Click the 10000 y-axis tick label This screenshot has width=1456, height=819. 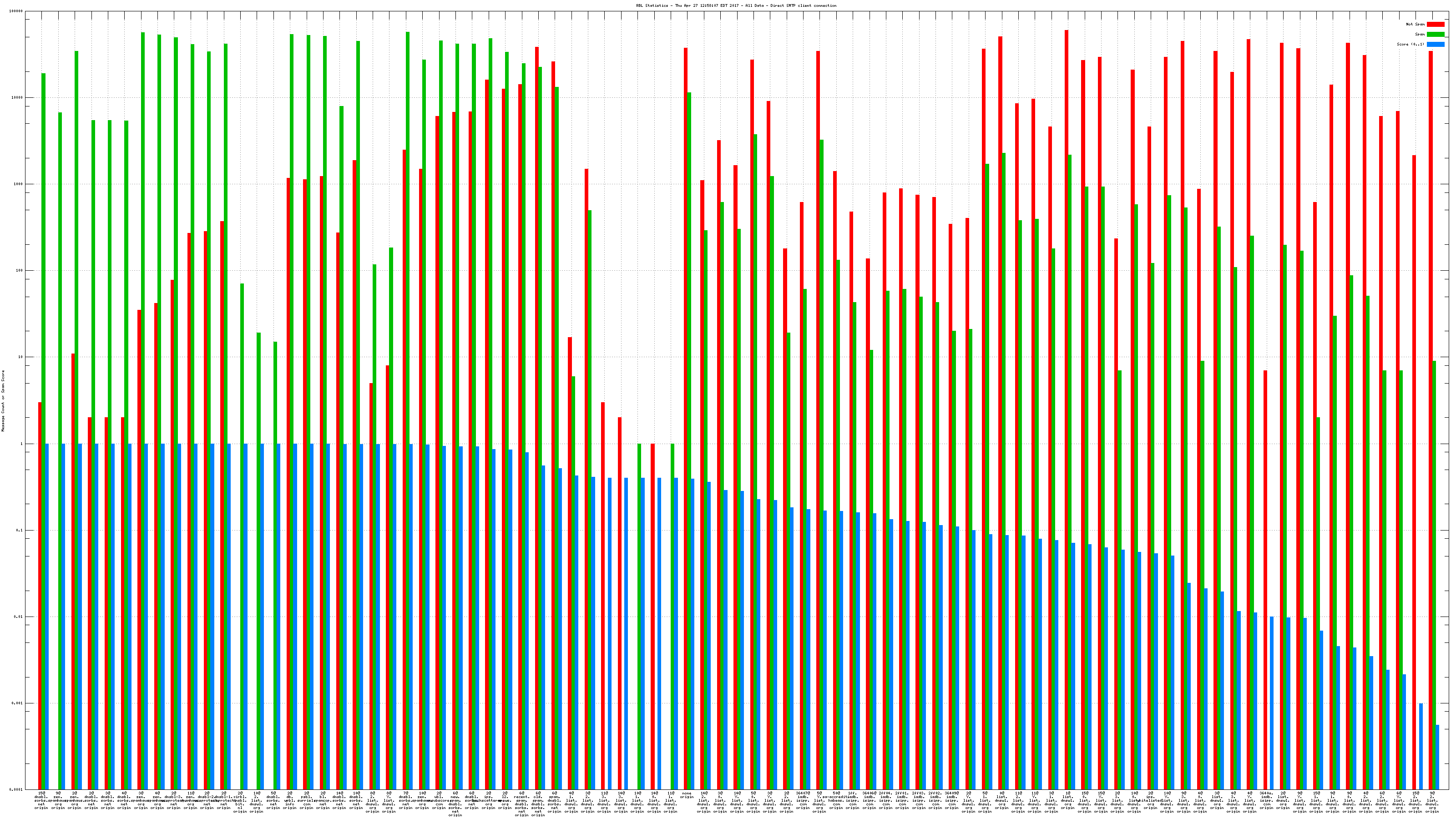[18, 98]
